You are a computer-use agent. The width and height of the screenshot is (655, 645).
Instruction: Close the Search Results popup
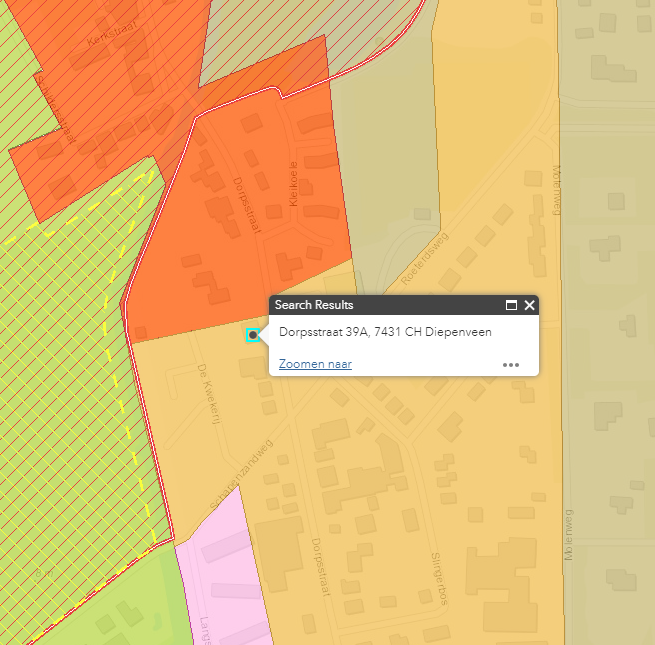point(529,306)
